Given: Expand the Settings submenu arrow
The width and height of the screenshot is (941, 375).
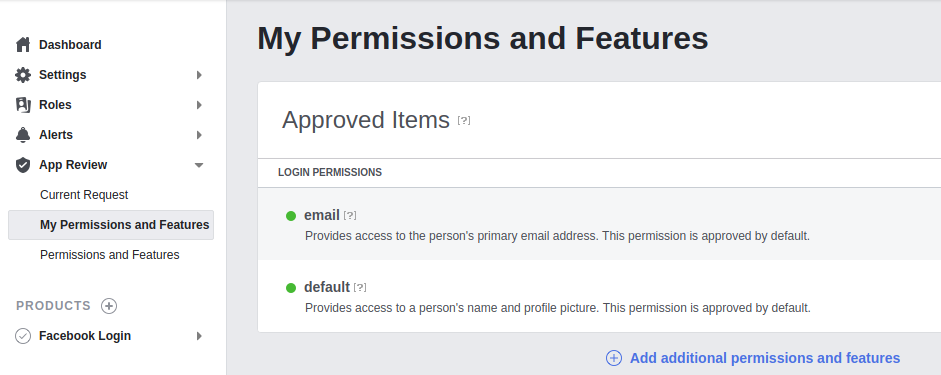Looking at the screenshot, I should [x=199, y=75].
